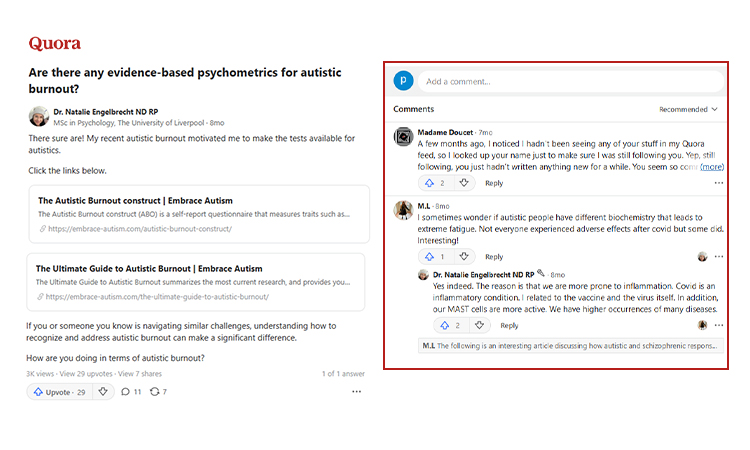This screenshot has width=750, height=450.
Task: Click the Add a comment field
Action: click(x=571, y=81)
